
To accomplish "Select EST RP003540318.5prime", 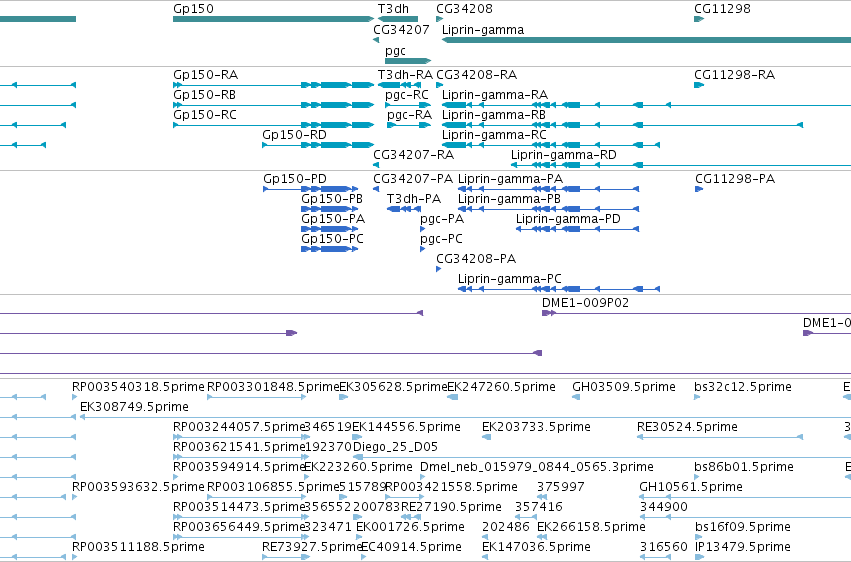I will (x=74, y=397).
